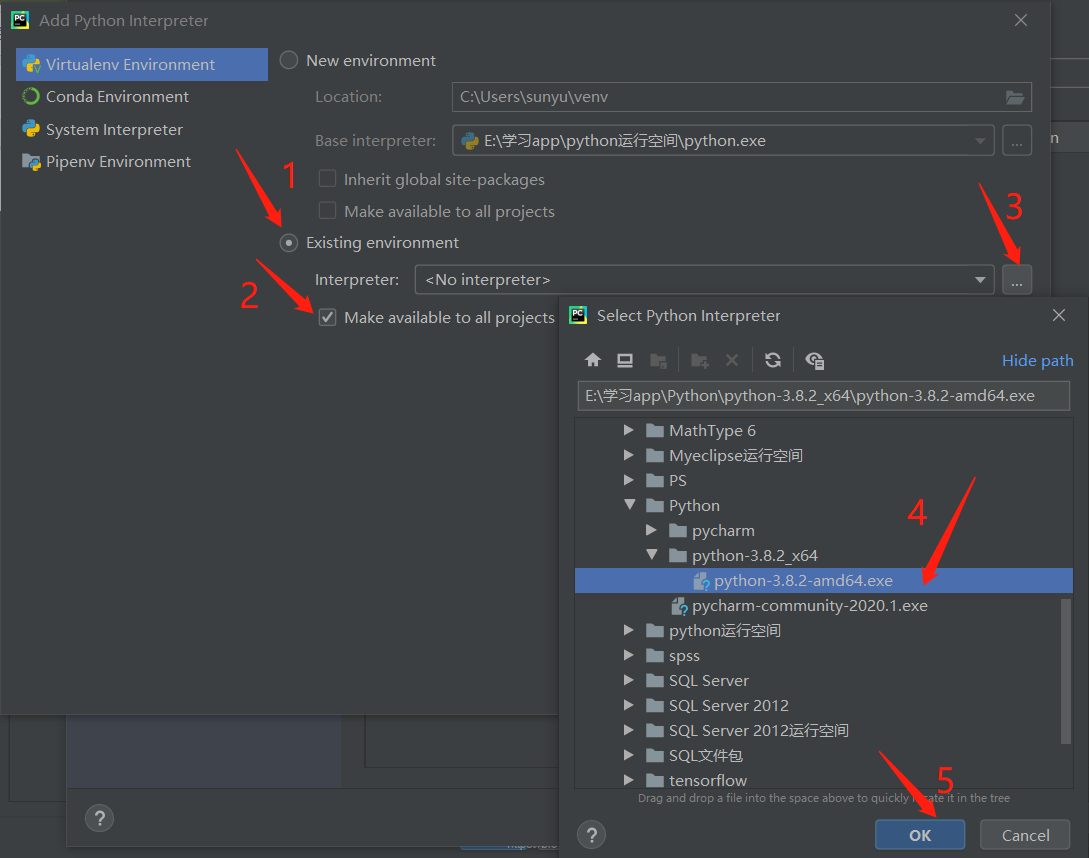The height and width of the screenshot is (858, 1089).
Task: Expand pycharm subfolder arrow
Action: 651,530
